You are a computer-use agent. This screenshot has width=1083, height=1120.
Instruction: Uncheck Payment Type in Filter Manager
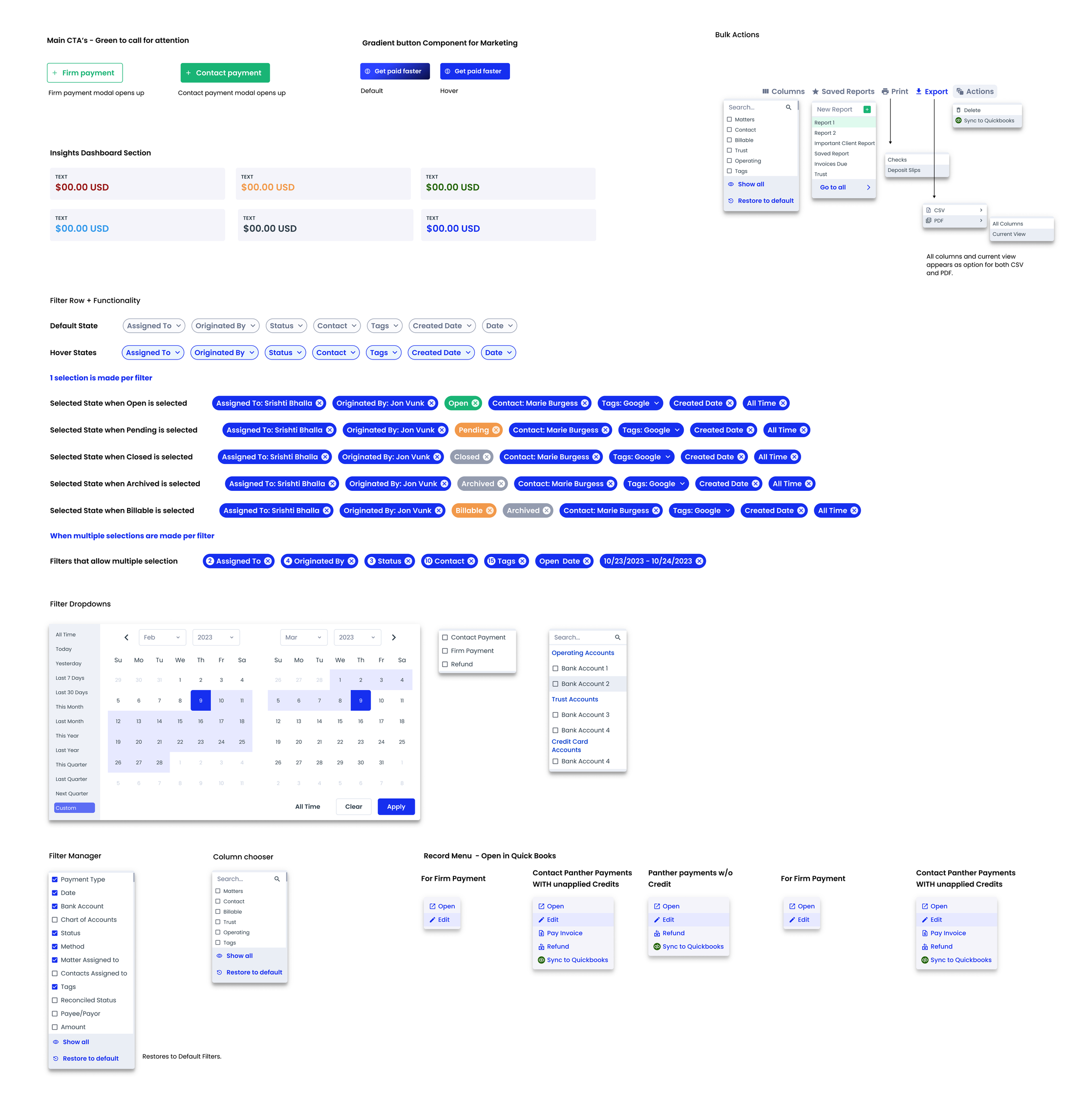pos(55,879)
